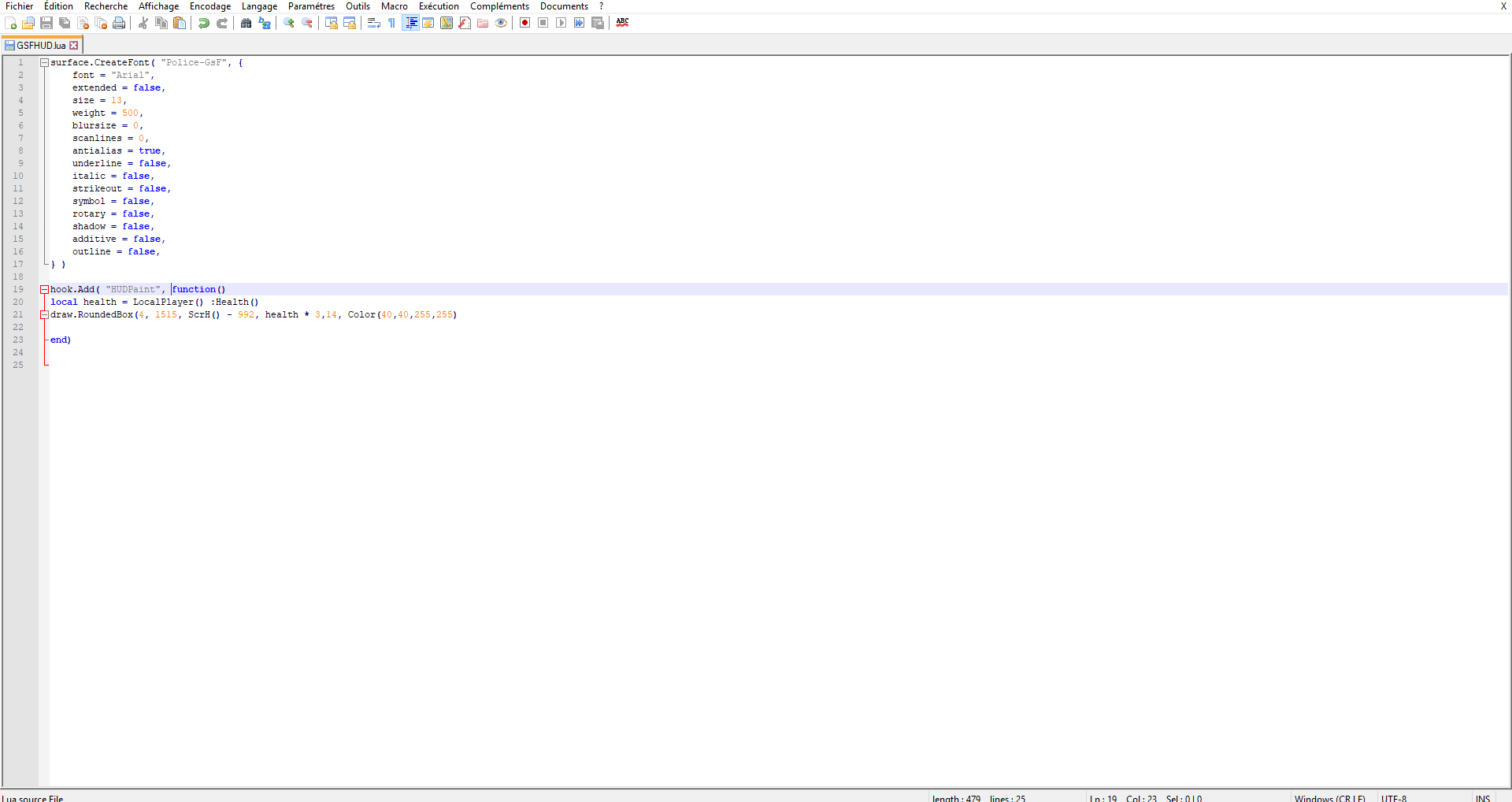This screenshot has width=1512, height=802.
Task: Open the Exécution menu
Action: coord(439,6)
